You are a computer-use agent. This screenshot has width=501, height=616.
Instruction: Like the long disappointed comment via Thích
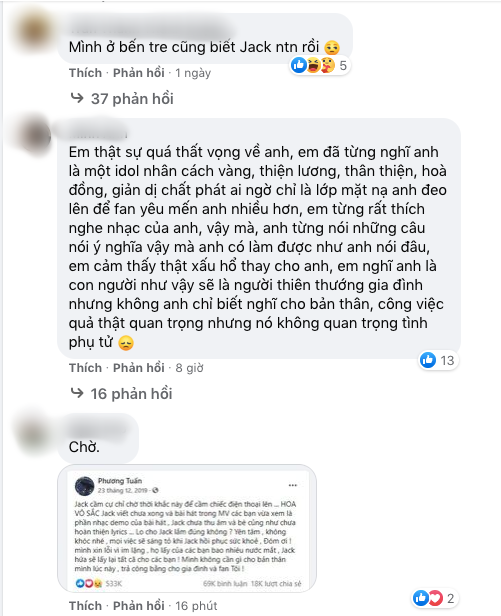pos(85,368)
